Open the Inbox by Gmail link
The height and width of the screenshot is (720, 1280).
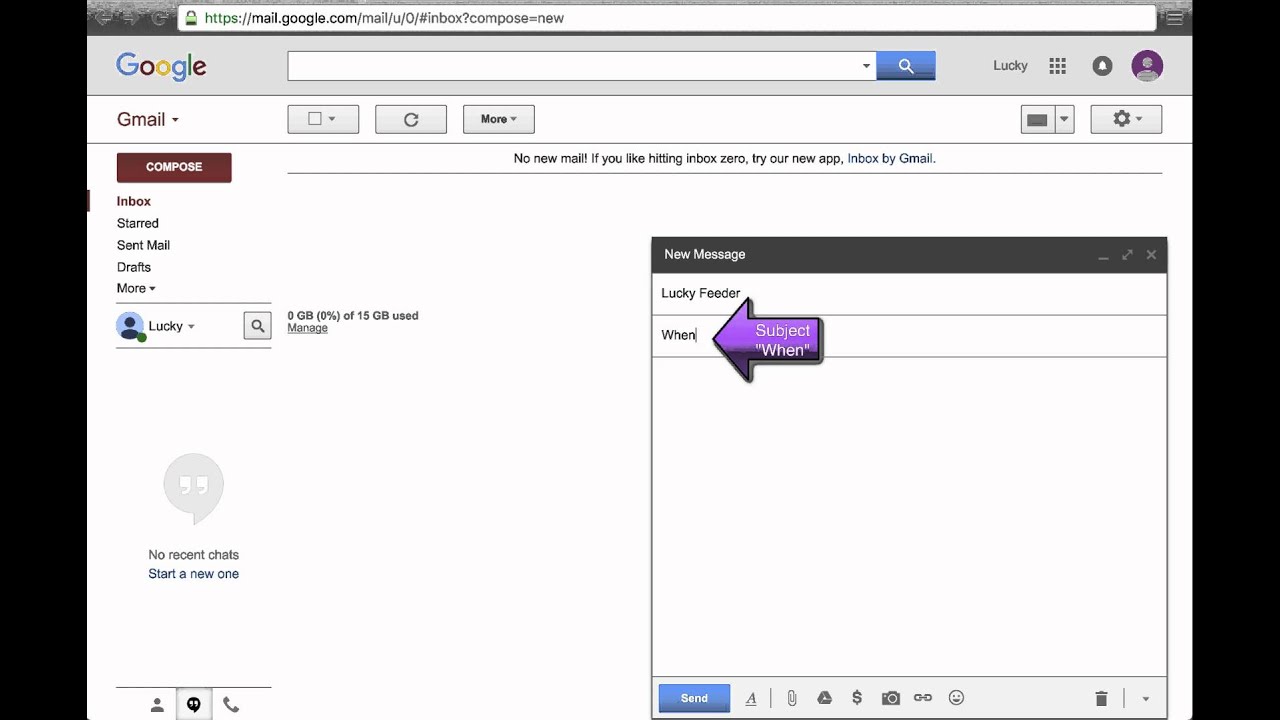tap(890, 158)
